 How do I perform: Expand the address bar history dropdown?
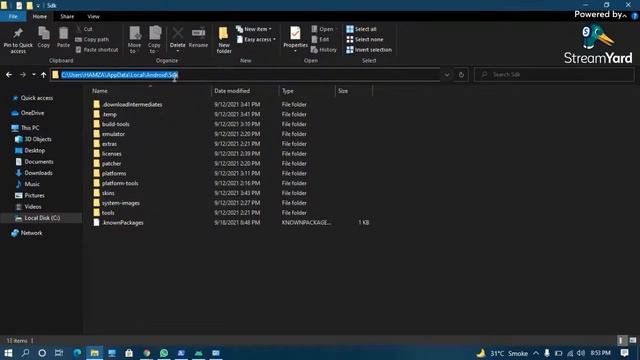(x=447, y=75)
